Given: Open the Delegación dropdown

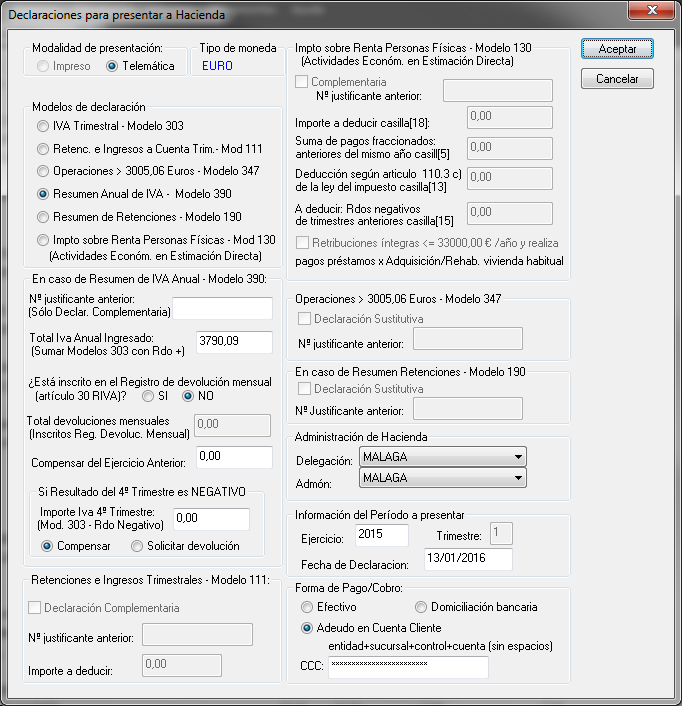Looking at the screenshot, I should click(x=443, y=457).
